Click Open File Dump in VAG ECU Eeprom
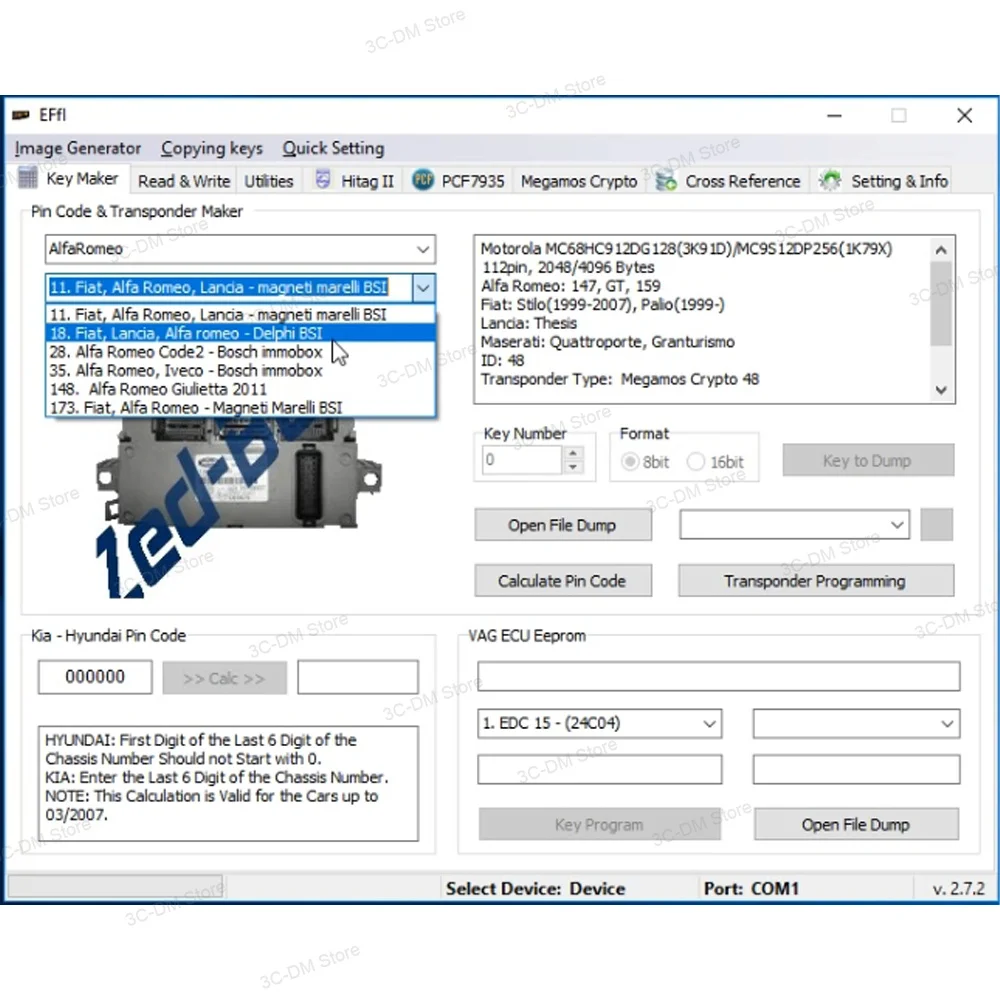The height and width of the screenshot is (1000, 1000). (856, 825)
